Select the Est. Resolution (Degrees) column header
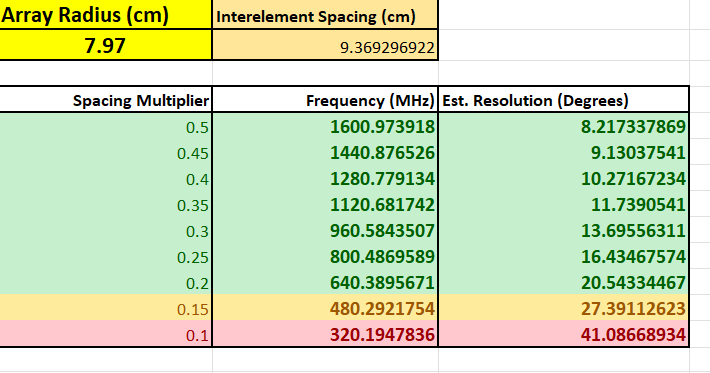 tap(564, 100)
